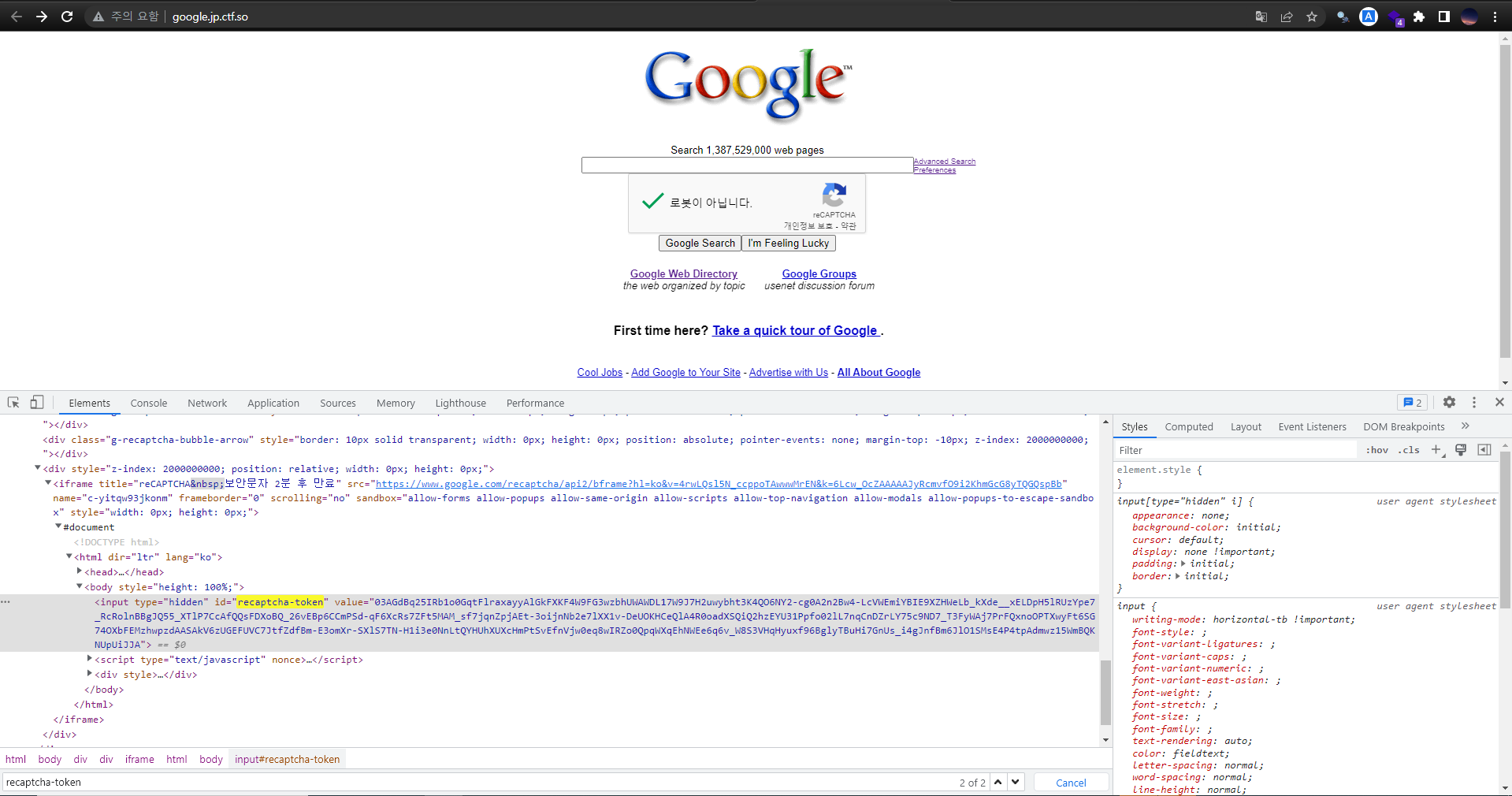1512x796 pixels.
Task: Open the translate page icon
Action: (1261, 17)
